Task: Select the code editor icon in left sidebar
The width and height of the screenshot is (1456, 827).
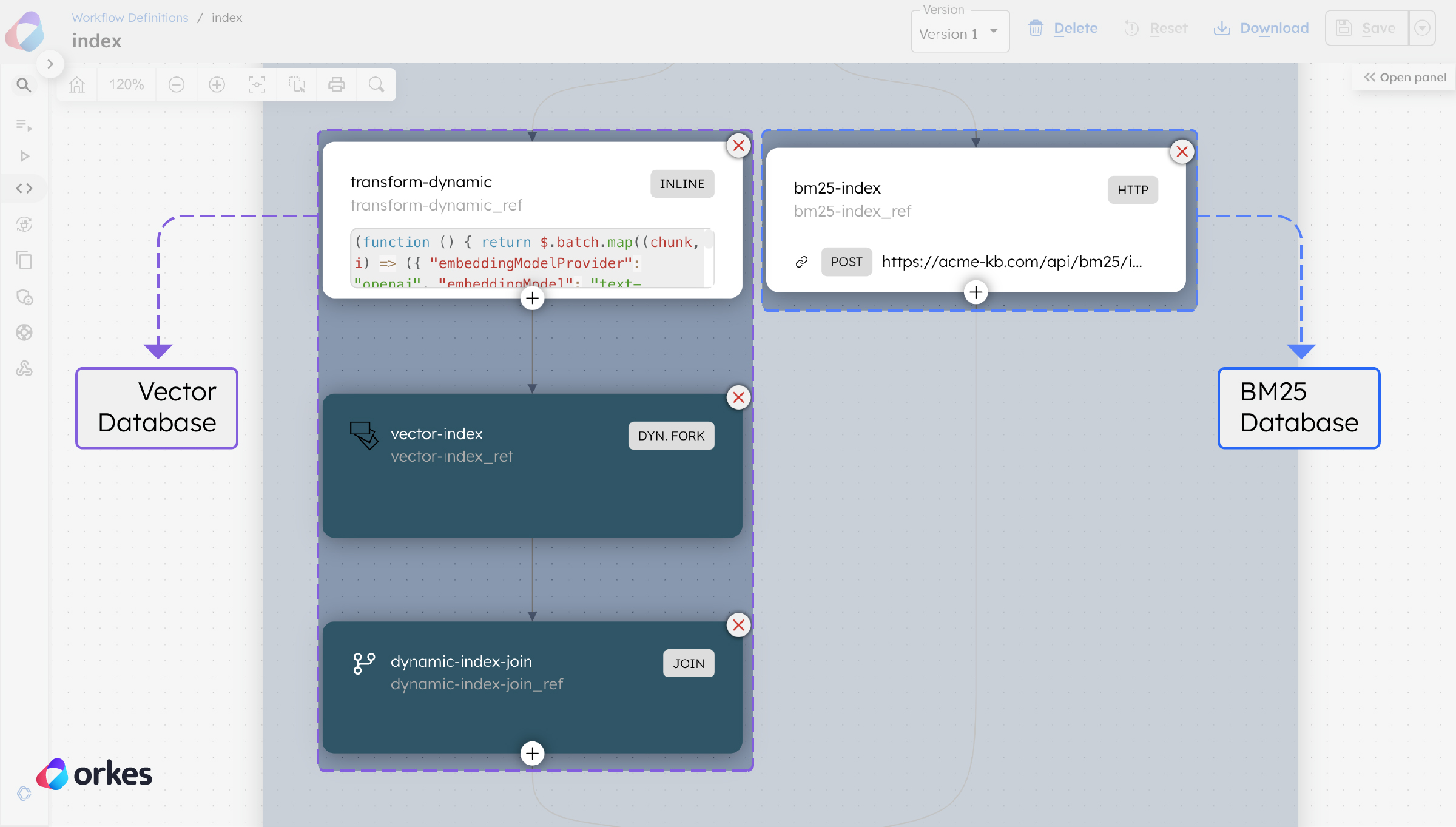Action: tap(24, 188)
